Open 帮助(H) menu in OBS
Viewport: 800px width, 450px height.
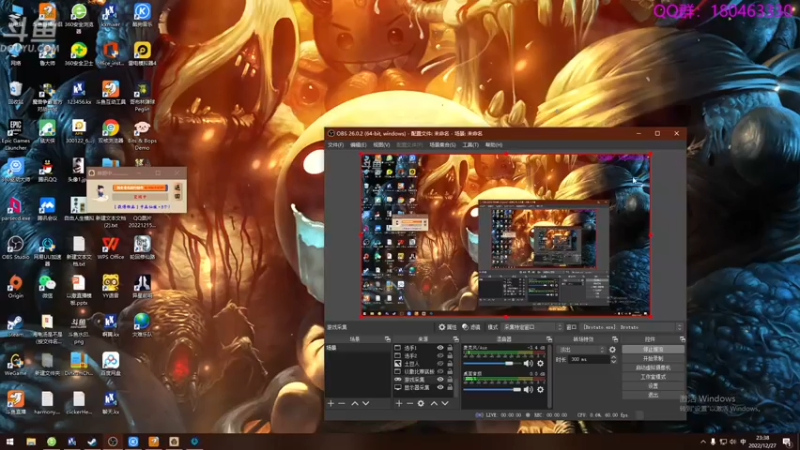pyautogui.click(x=493, y=145)
